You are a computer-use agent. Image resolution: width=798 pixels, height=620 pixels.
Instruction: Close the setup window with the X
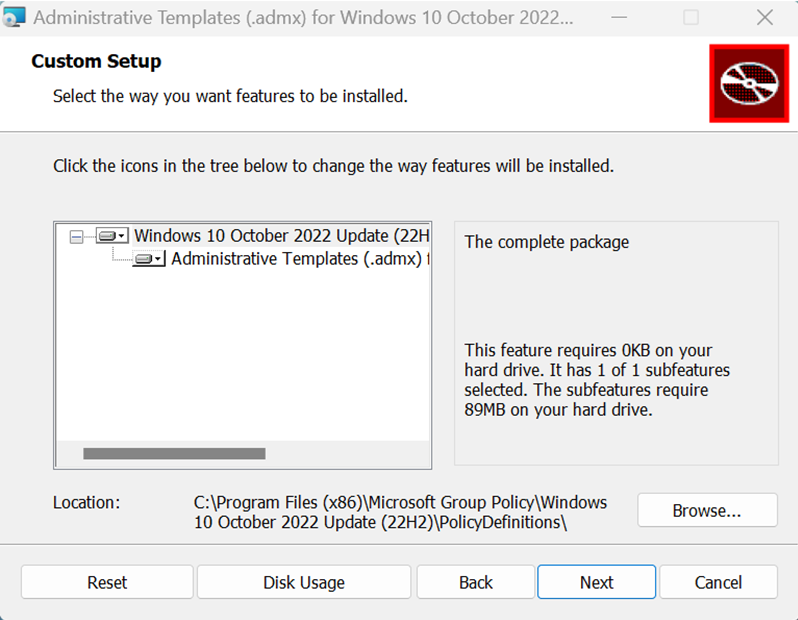(764, 18)
